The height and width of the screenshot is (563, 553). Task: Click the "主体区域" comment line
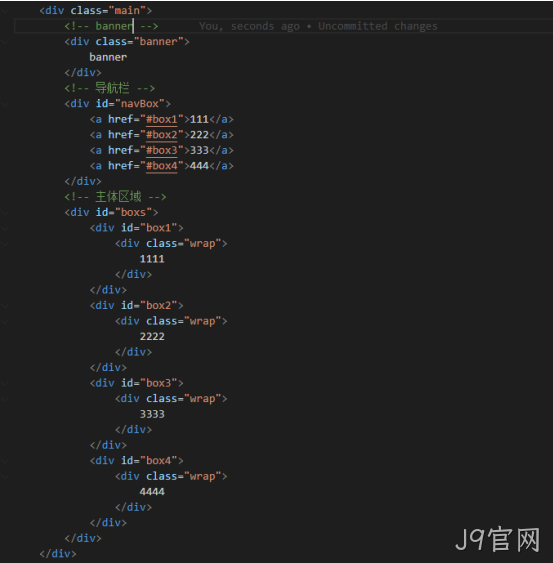(x=115, y=197)
